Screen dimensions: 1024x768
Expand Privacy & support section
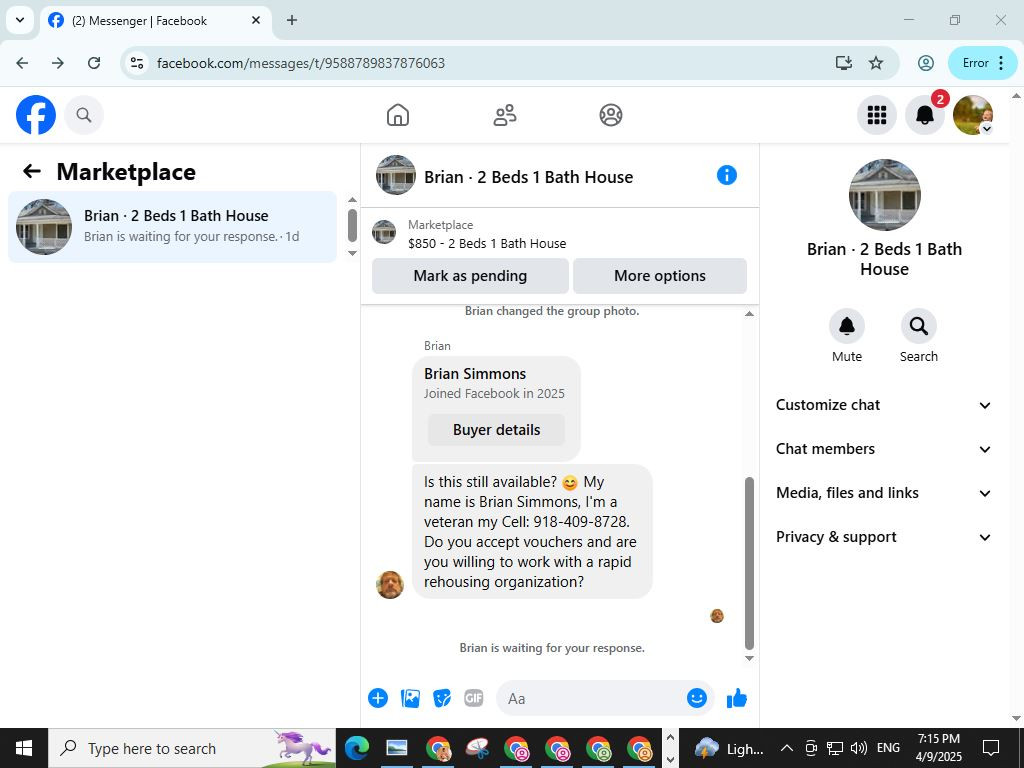tap(884, 537)
